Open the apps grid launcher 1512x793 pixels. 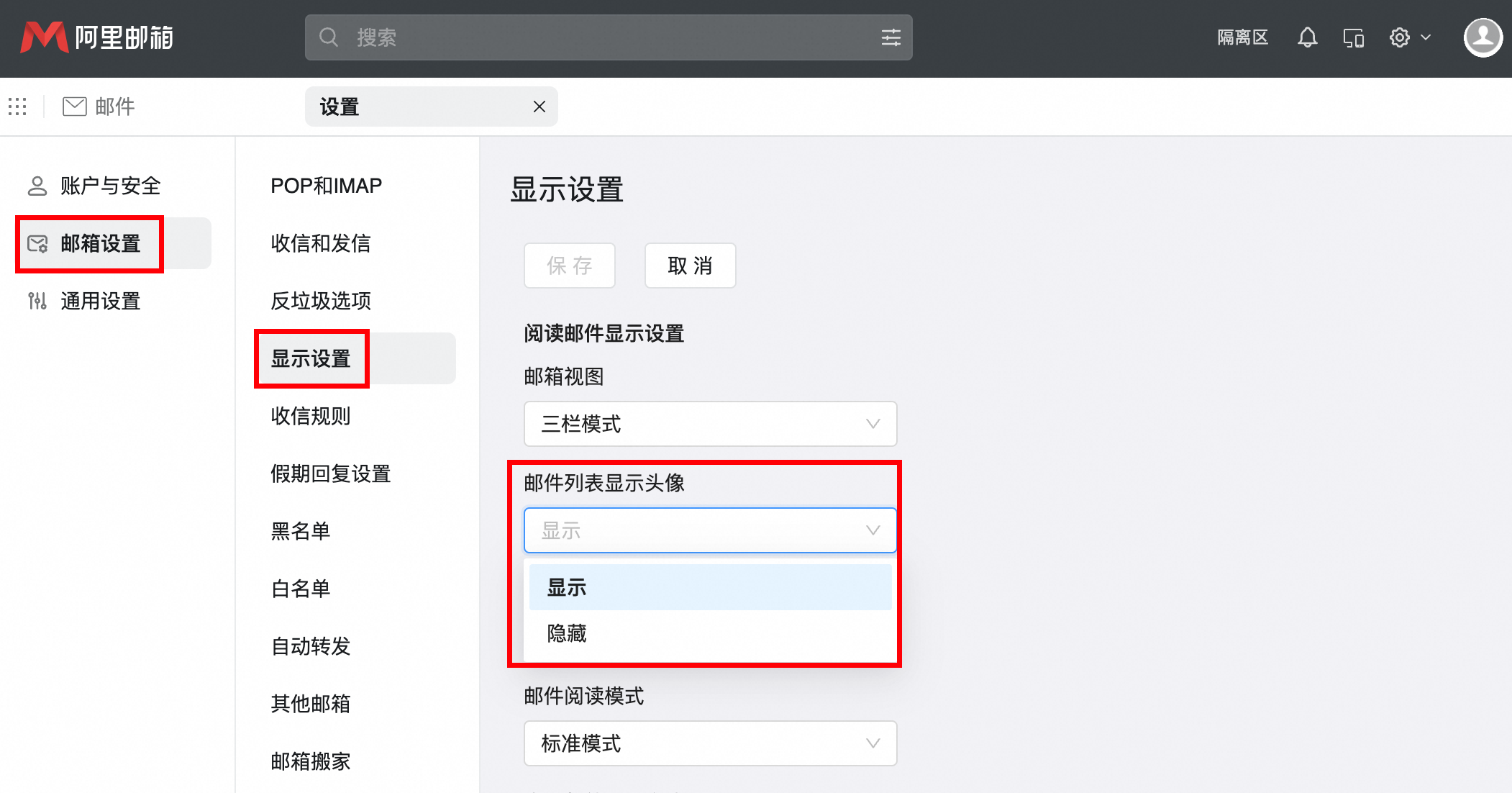[x=17, y=107]
